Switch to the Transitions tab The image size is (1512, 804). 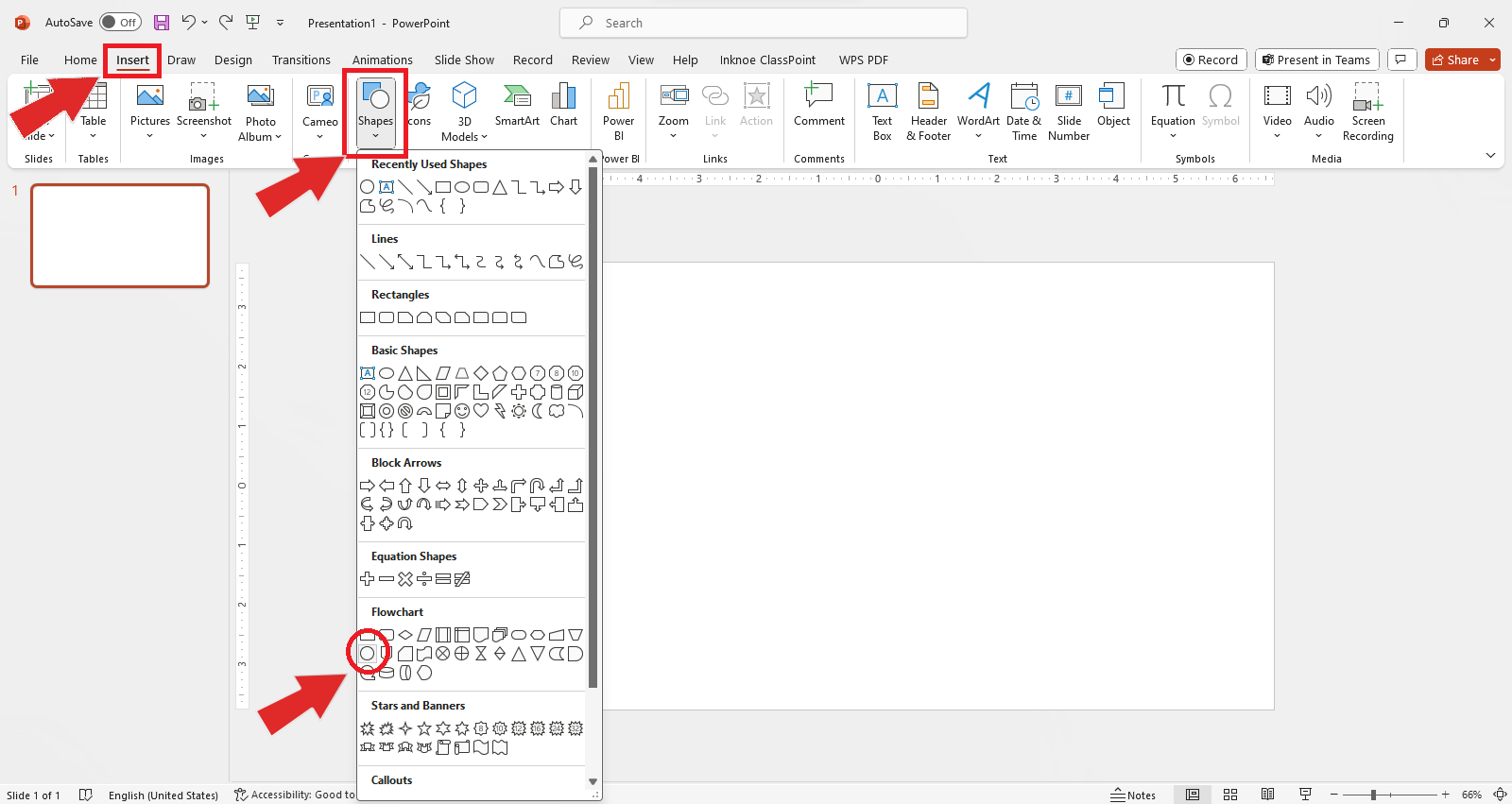tap(301, 60)
